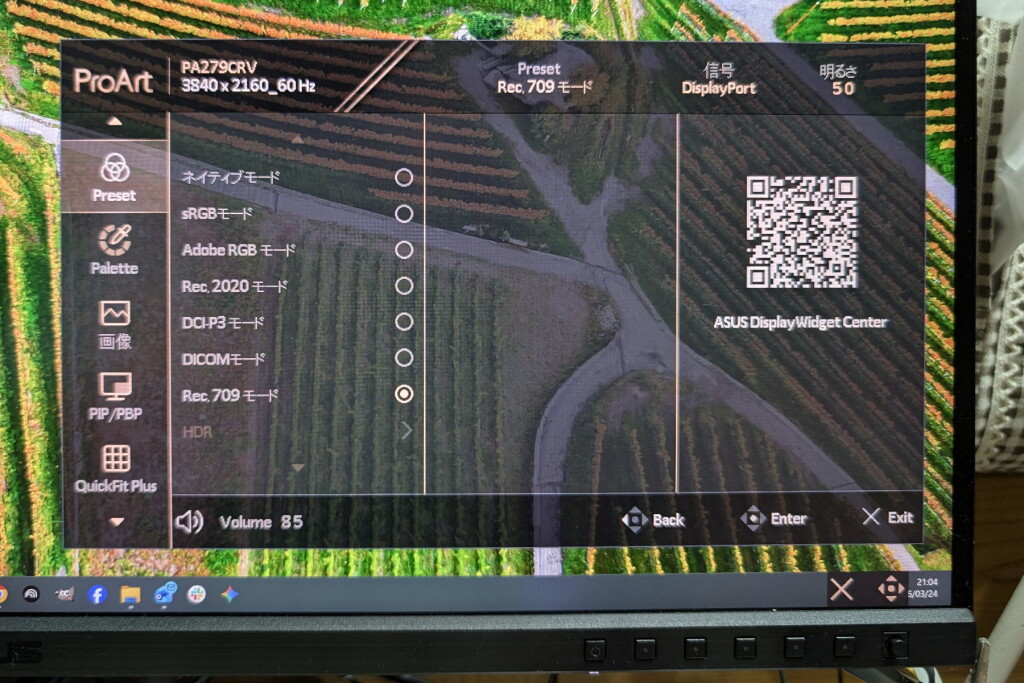Click the Facebook icon in taskbar
This screenshot has width=1024, height=683.
click(97, 594)
